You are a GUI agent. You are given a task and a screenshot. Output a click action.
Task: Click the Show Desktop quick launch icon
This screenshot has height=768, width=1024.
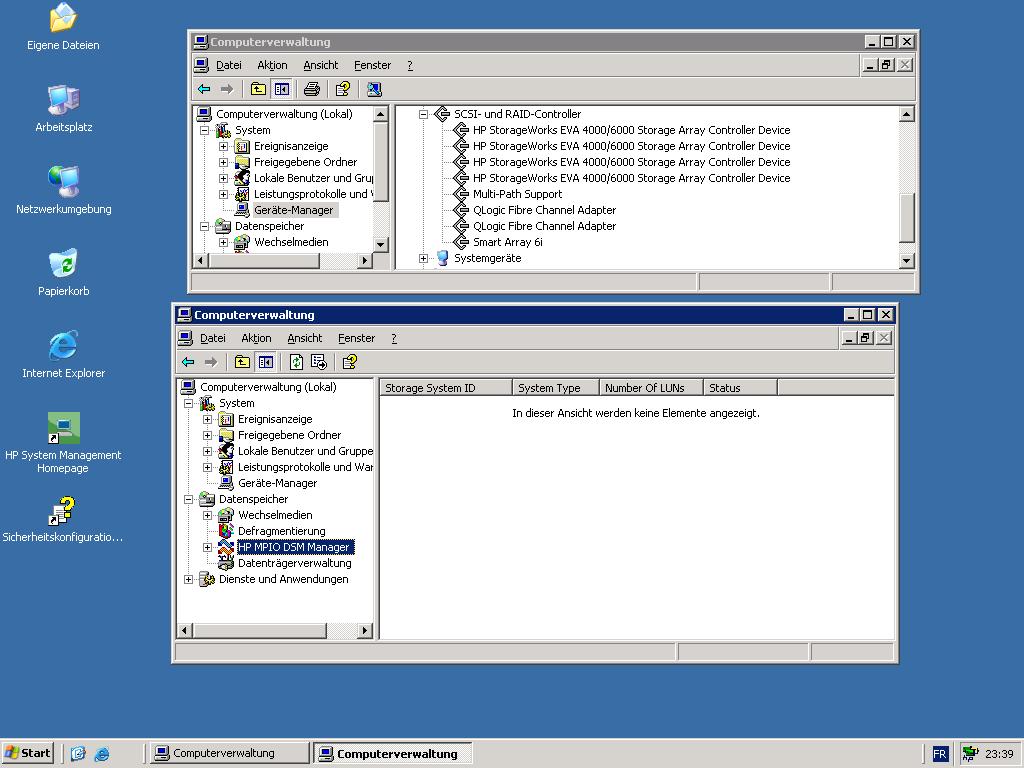78,754
